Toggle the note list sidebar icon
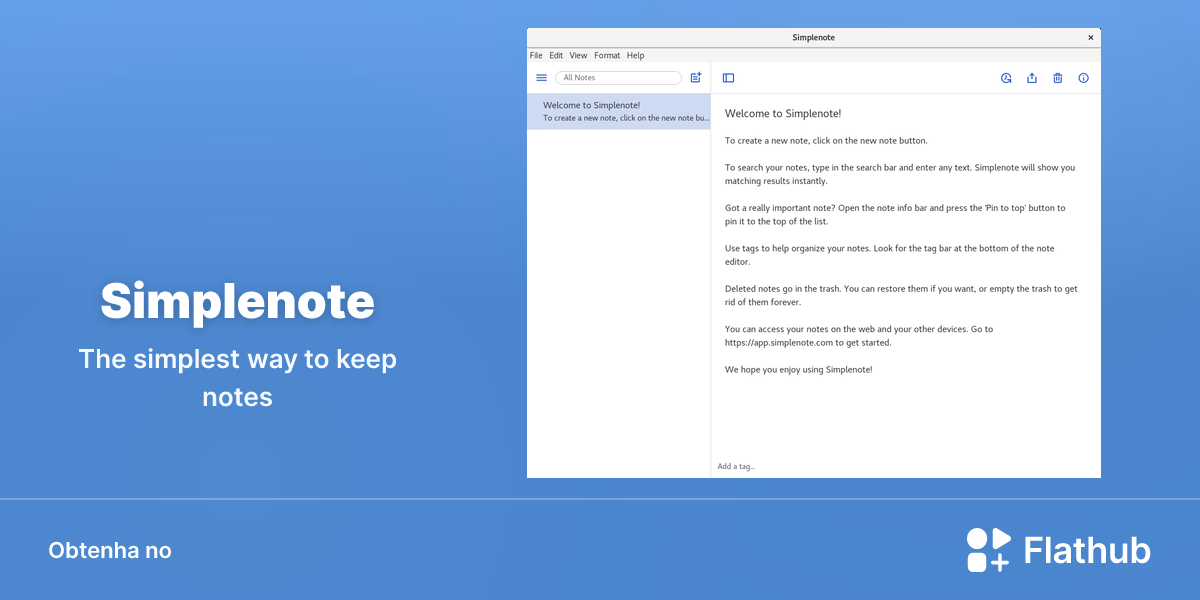Image resolution: width=1200 pixels, height=600 pixels. tap(728, 78)
